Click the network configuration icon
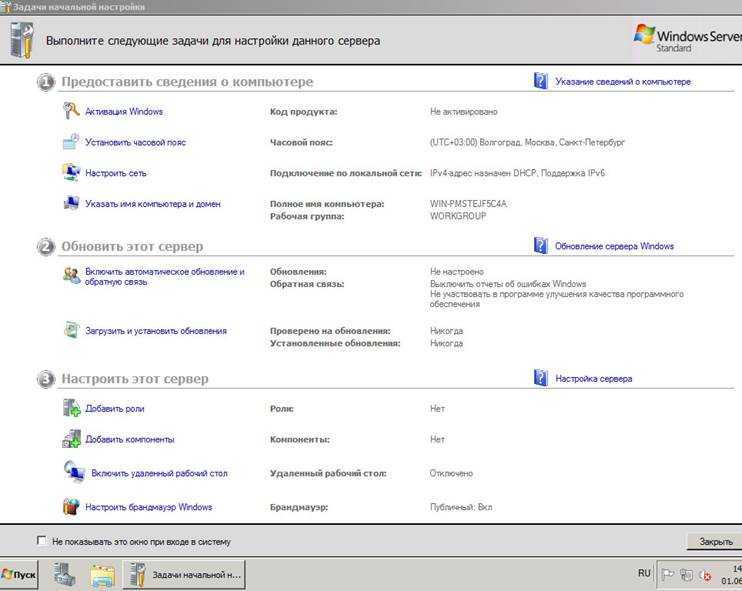Viewport: 742px width, 591px height. click(71, 172)
